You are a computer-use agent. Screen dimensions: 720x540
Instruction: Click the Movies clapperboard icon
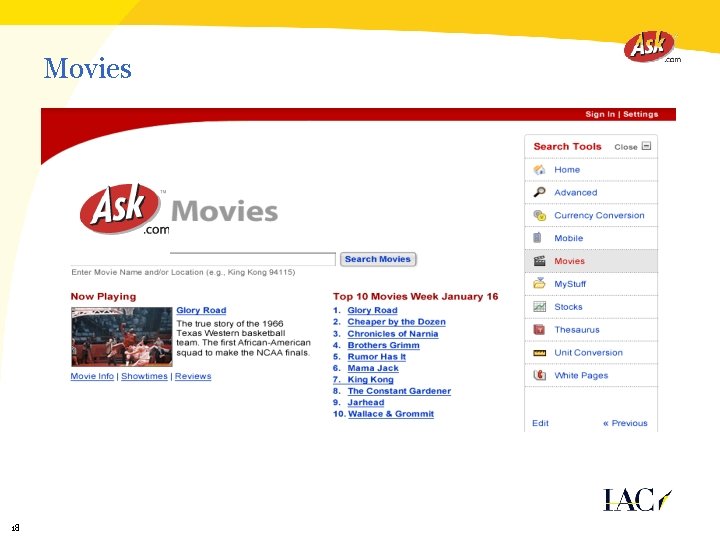[540, 261]
